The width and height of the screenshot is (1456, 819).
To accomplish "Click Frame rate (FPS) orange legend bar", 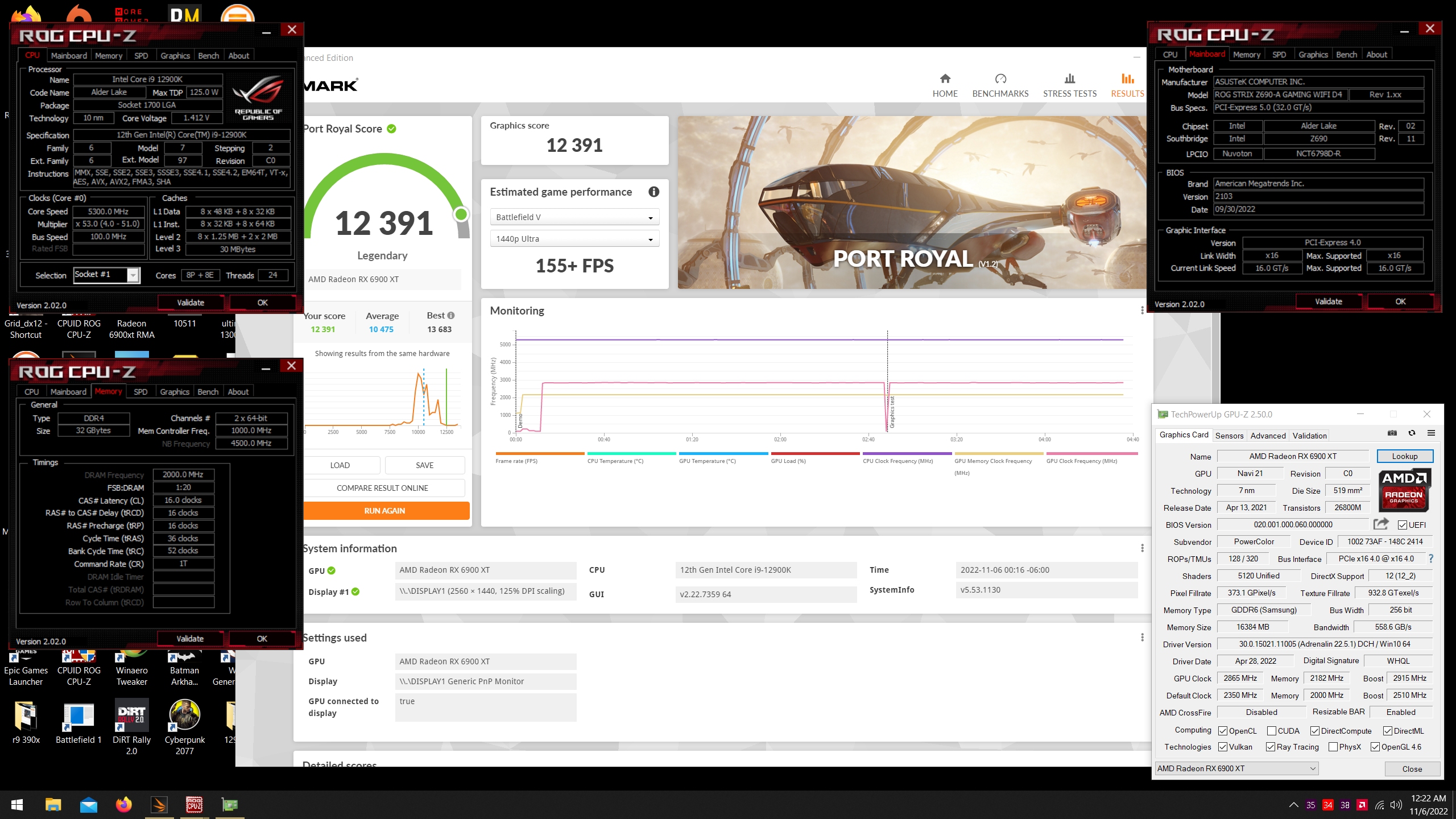I will (x=540, y=453).
